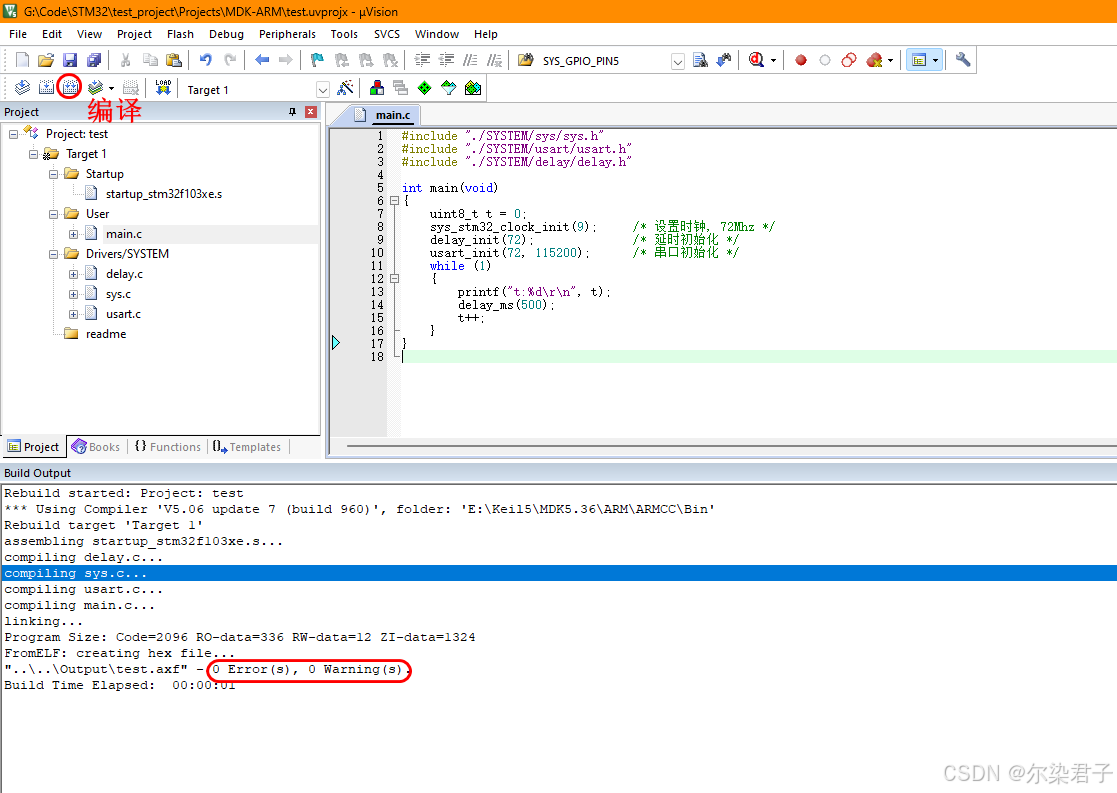Switch to the Functions tab
The width and height of the screenshot is (1117, 793).
click(x=168, y=447)
